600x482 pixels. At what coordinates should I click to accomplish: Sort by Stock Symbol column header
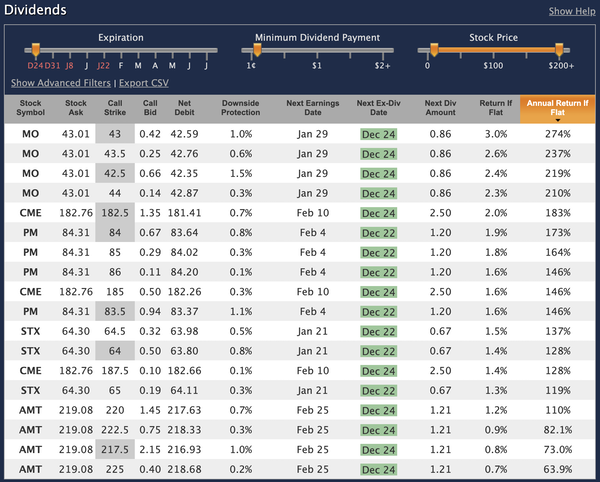(x=31, y=108)
